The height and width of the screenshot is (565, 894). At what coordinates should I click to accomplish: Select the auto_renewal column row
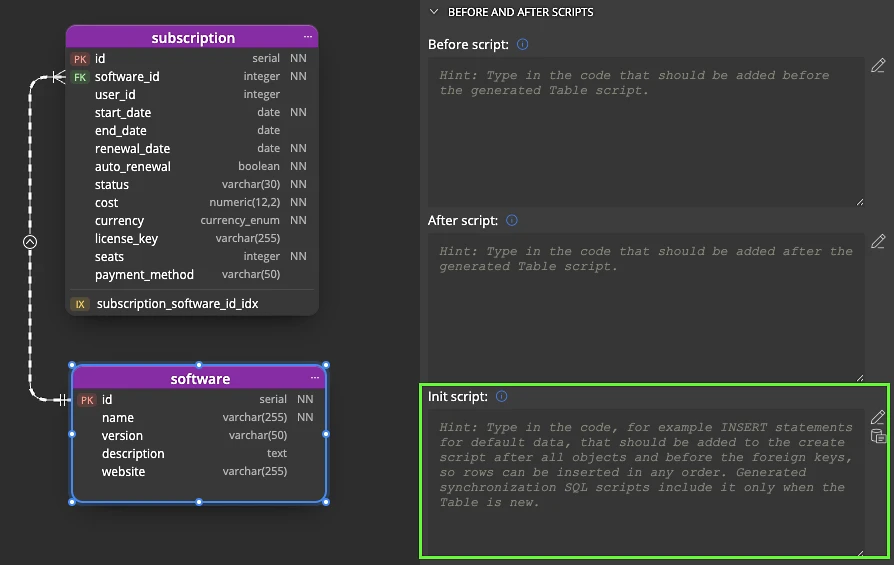pos(192,166)
